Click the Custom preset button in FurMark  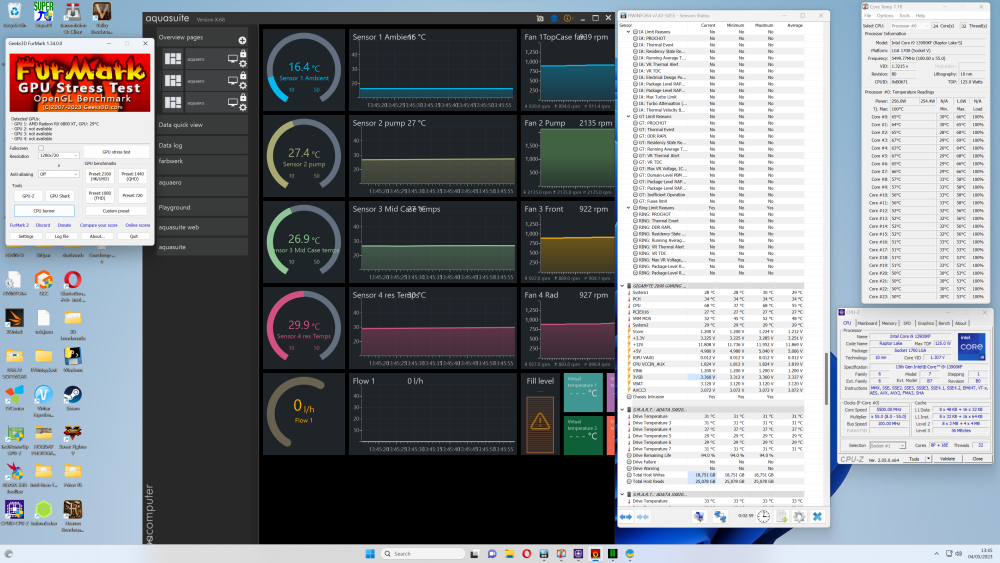pos(116,210)
